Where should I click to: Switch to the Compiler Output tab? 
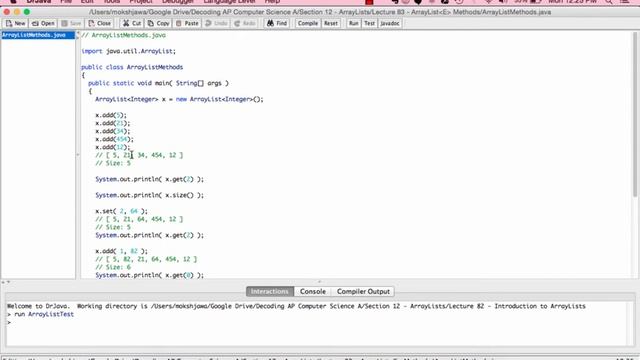point(363,291)
